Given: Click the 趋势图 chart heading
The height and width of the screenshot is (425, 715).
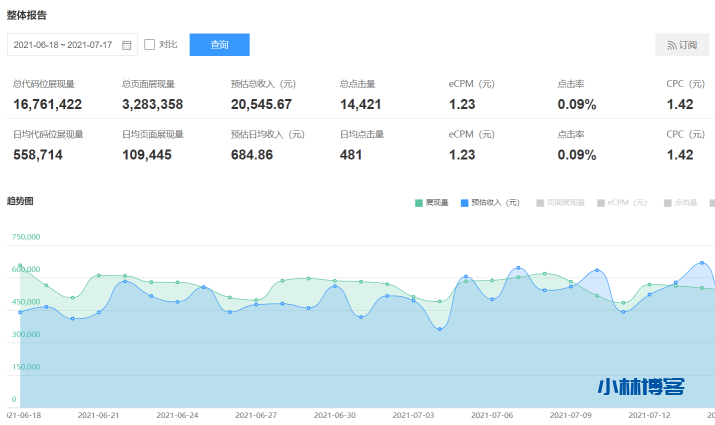Looking at the screenshot, I should [20, 201].
